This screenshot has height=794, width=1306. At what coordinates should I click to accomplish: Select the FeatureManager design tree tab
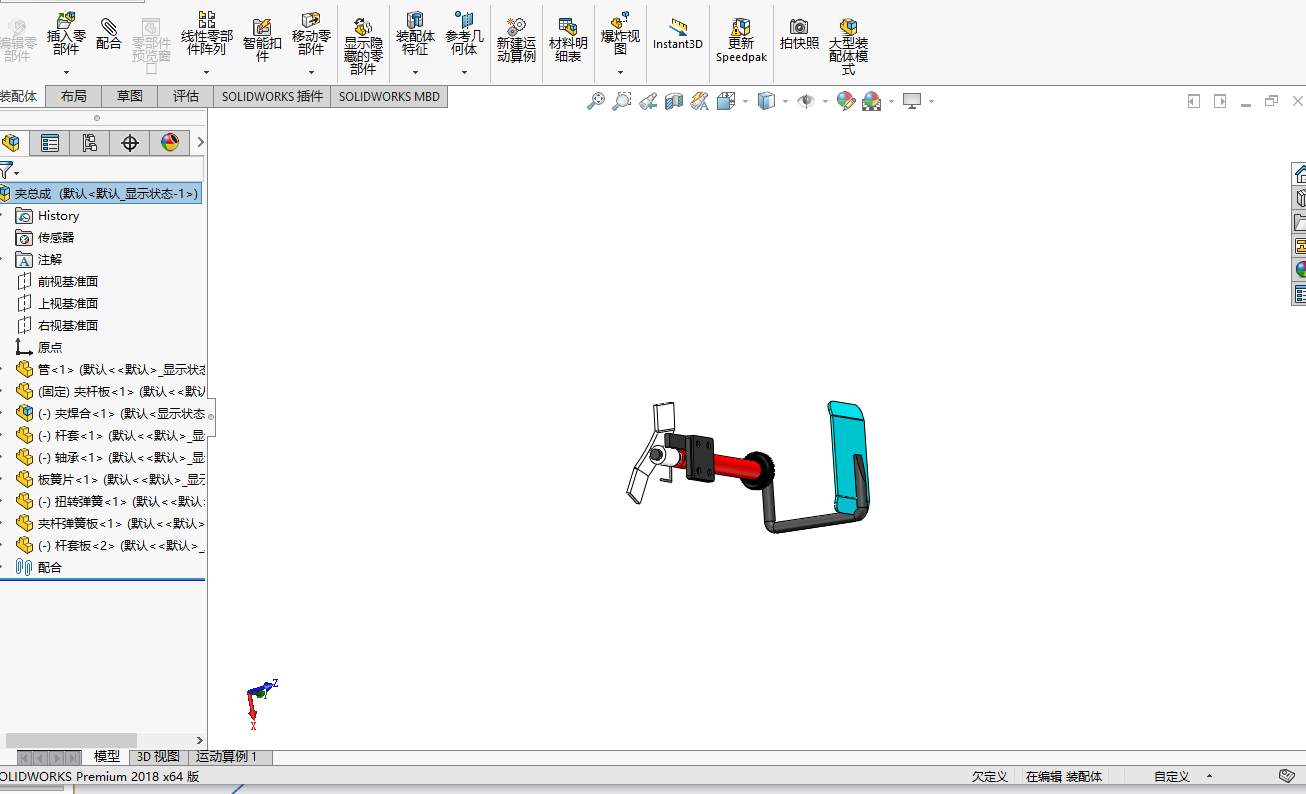pyautogui.click(x=11, y=143)
